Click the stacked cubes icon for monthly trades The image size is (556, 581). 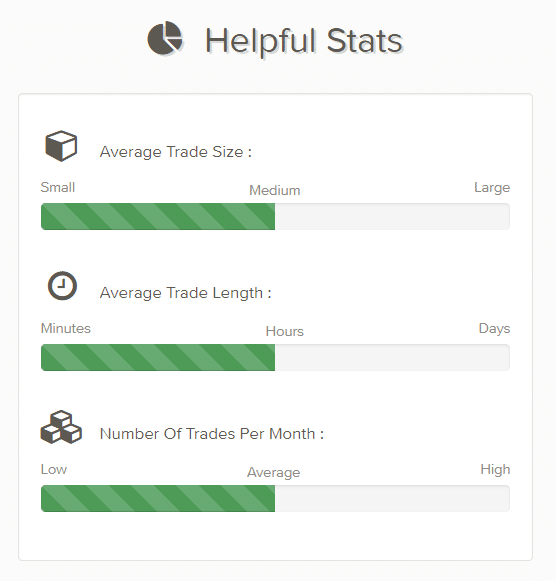click(61, 427)
